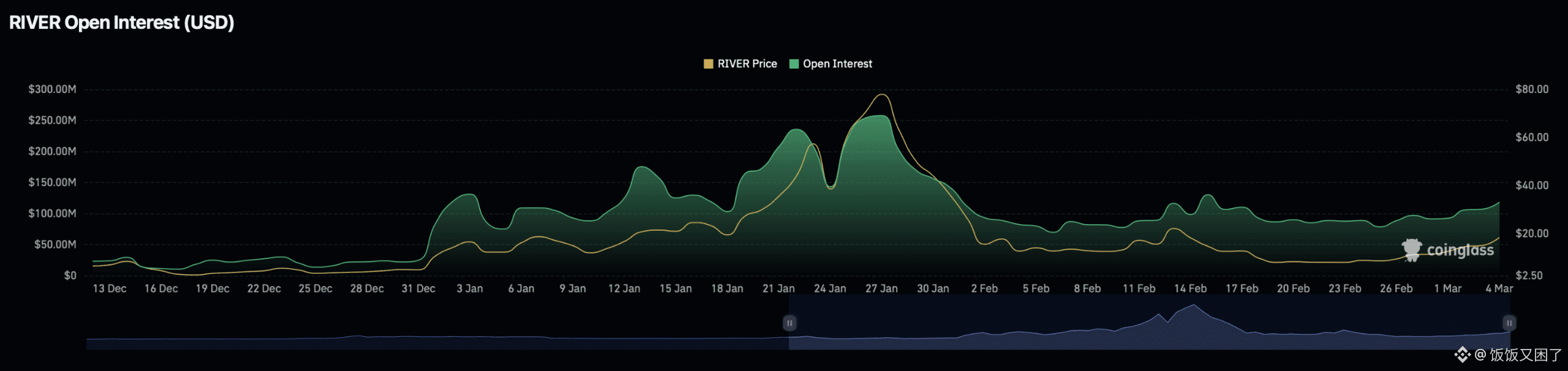
Task: Click the 20 Feb date label
Action: click(x=1293, y=288)
